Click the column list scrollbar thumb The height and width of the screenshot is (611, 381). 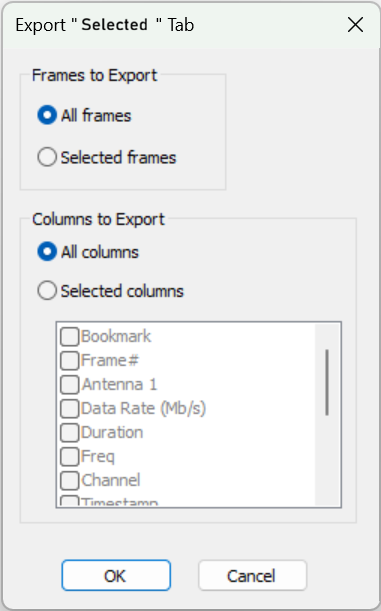pos(327,382)
